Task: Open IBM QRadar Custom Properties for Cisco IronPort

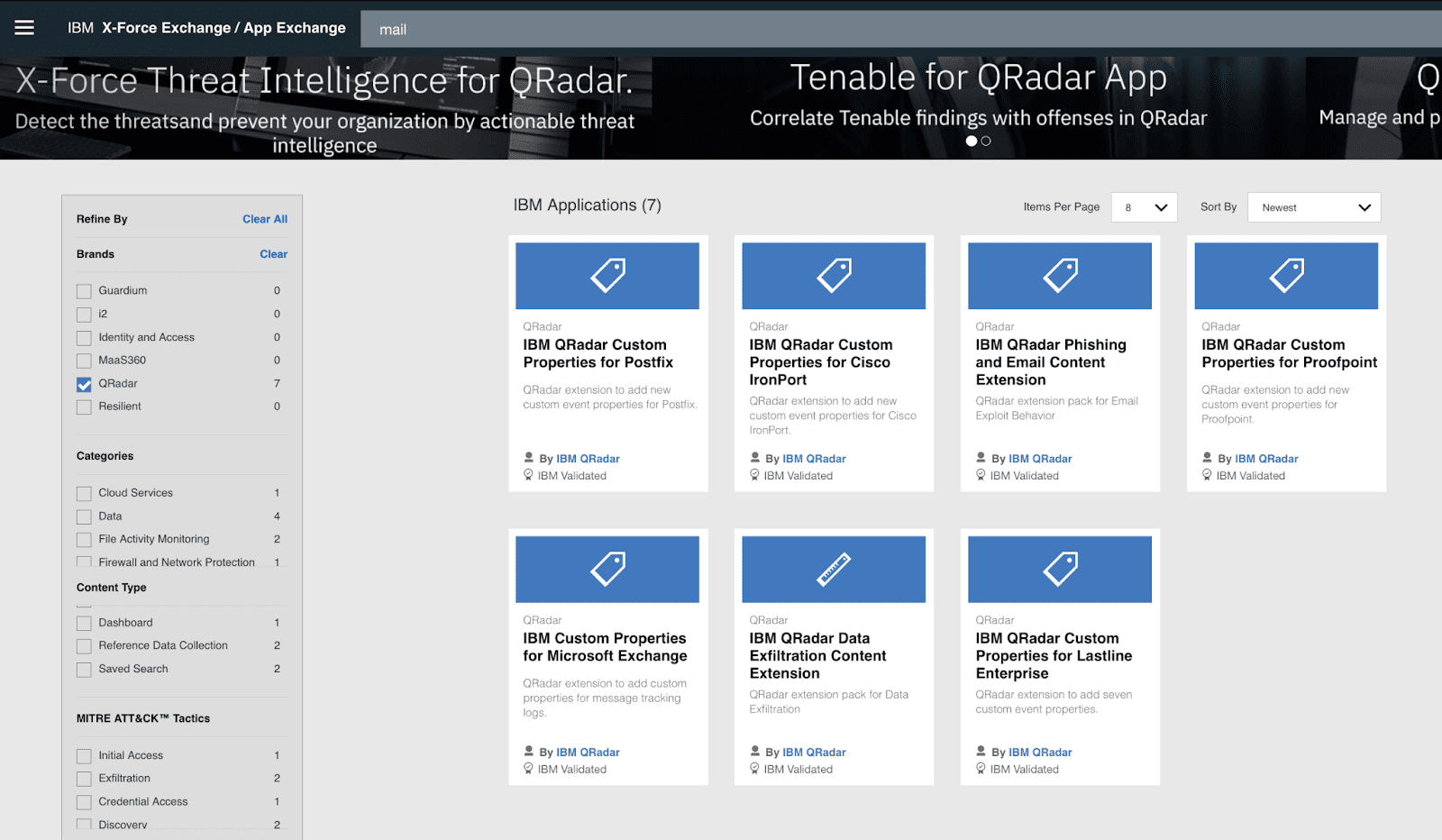Action: (821, 362)
